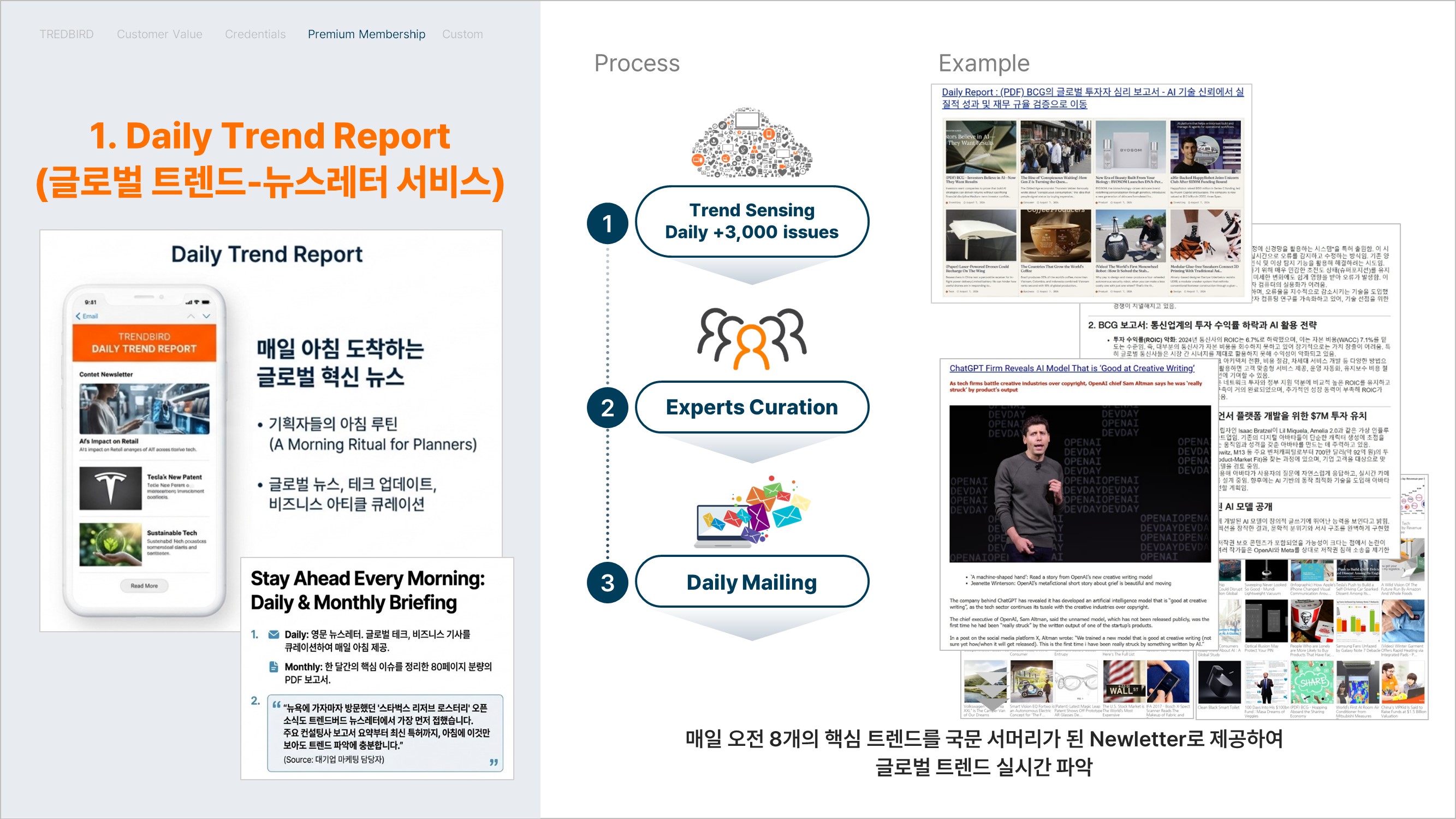Screen dimensions: 1456x819
Task: Click the Sam Altman OpenAI DevDay photo
Action: tap(1079, 483)
